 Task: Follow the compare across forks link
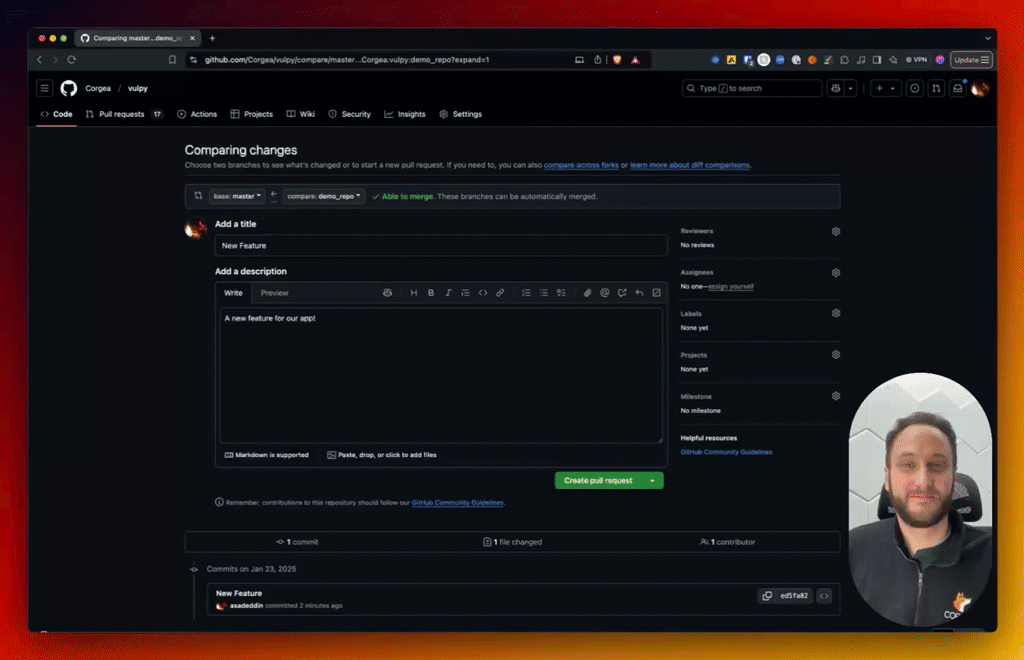(581, 165)
